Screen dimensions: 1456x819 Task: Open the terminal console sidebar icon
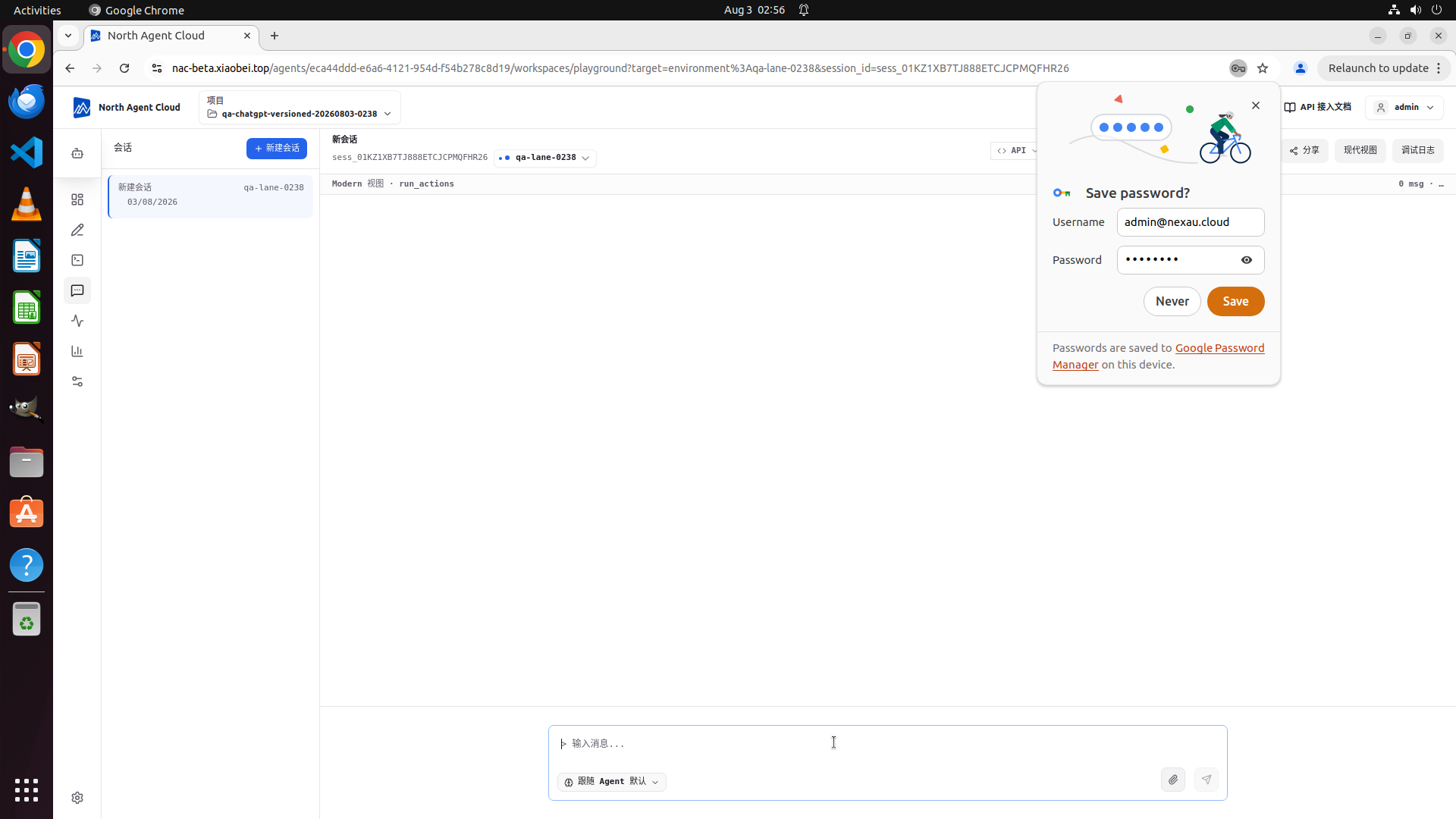pyautogui.click(x=77, y=260)
